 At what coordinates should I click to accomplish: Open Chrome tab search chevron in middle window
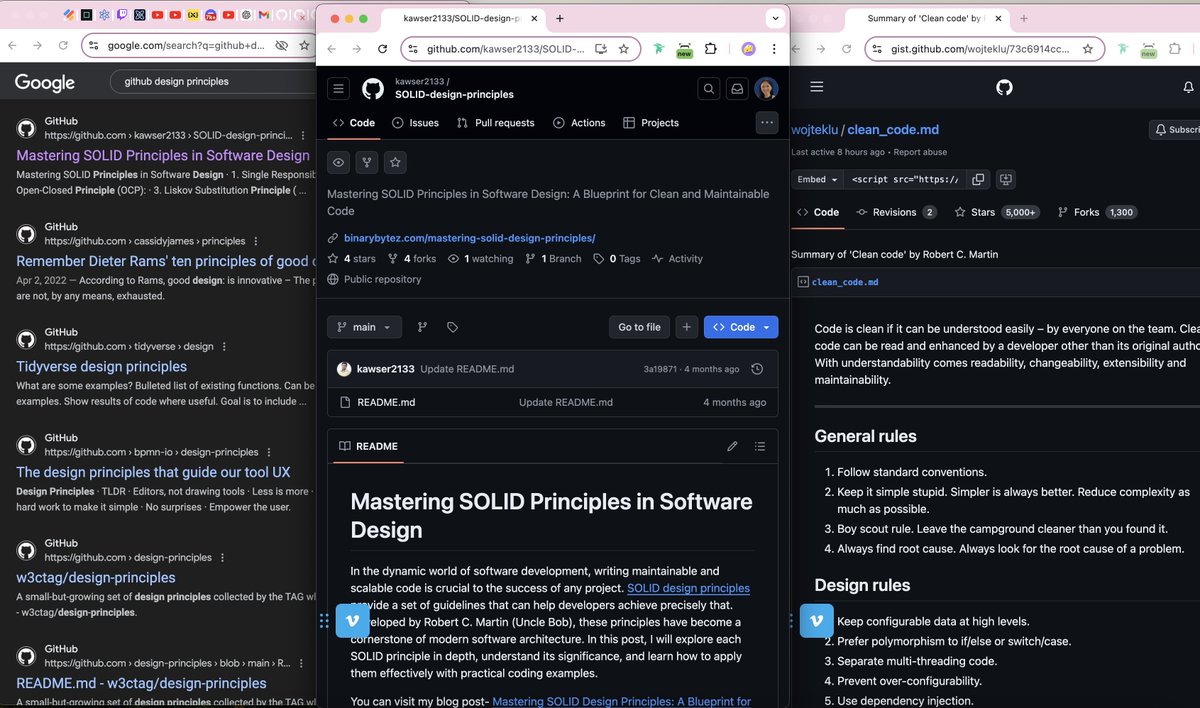click(x=776, y=18)
